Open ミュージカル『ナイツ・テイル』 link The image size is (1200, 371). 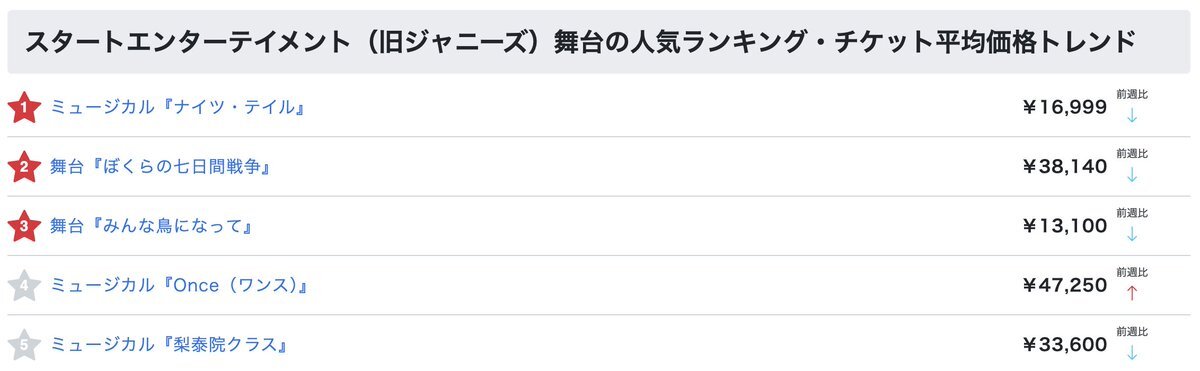[x=178, y=107]
